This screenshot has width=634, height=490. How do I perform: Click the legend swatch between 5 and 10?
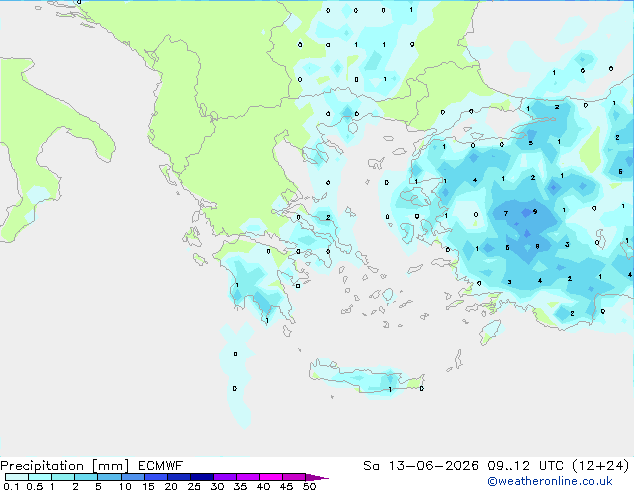[109, 477]
